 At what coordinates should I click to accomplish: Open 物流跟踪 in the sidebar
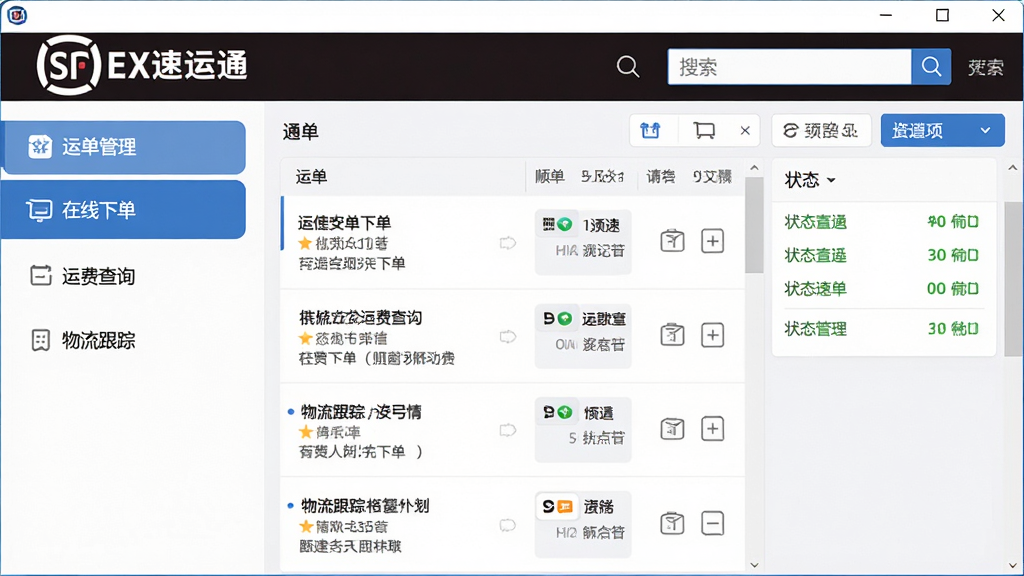[98, 340]
